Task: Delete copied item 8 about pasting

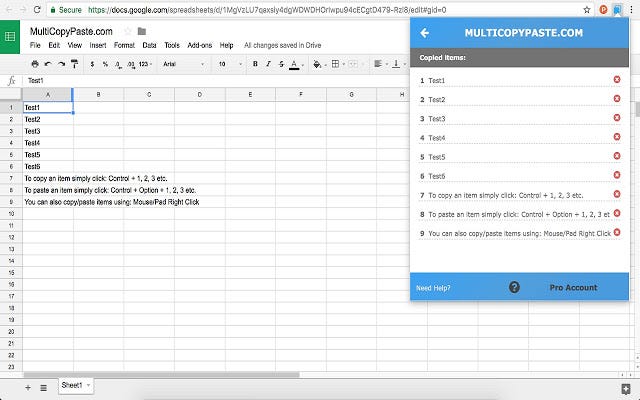Action: coord(617,213)
